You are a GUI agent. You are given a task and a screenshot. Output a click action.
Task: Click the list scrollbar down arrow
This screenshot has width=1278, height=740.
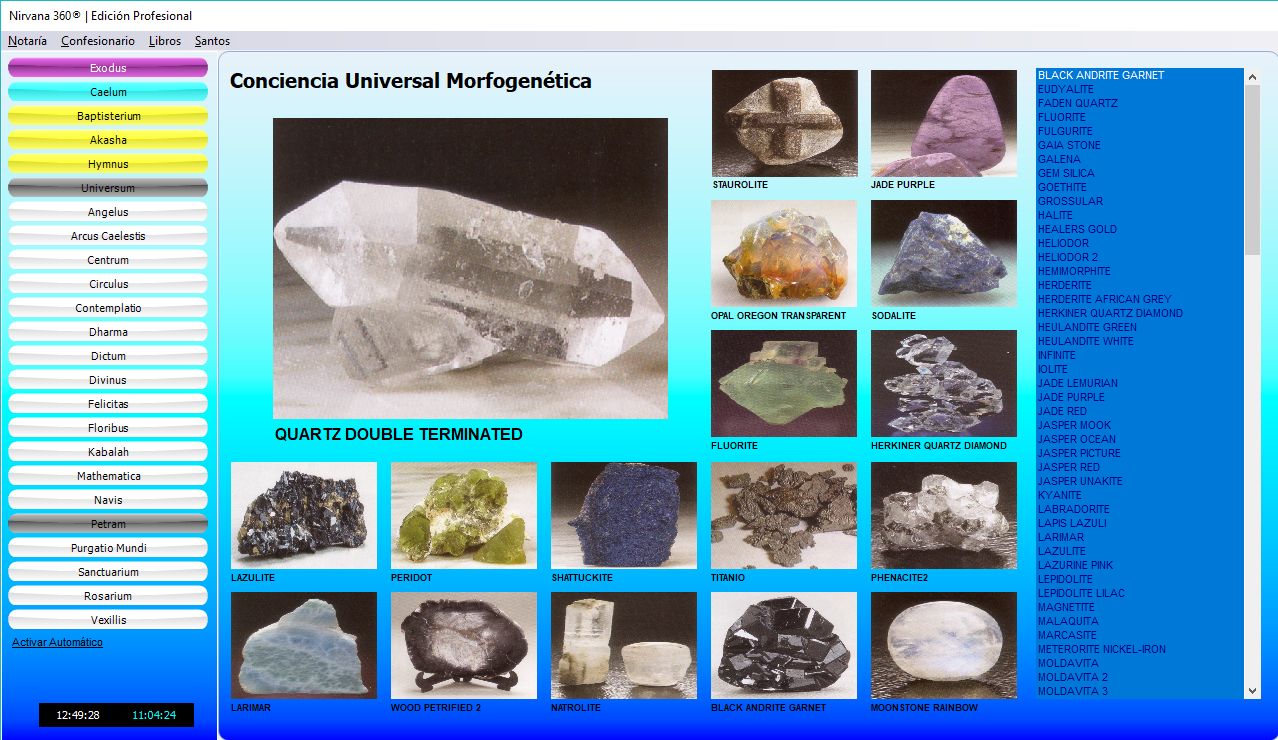tap(1252, 690)
